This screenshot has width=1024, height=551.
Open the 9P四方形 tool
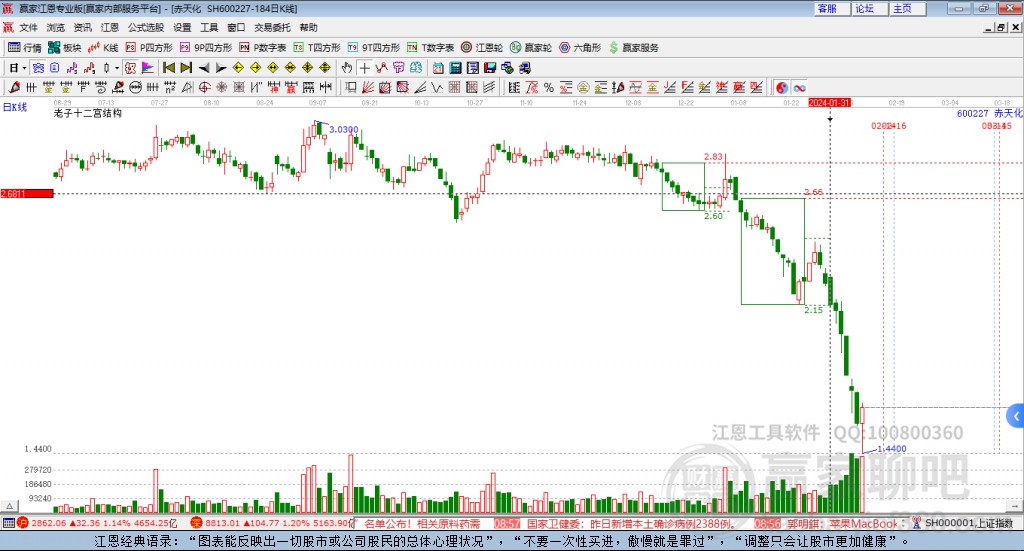tap(205, 48)
